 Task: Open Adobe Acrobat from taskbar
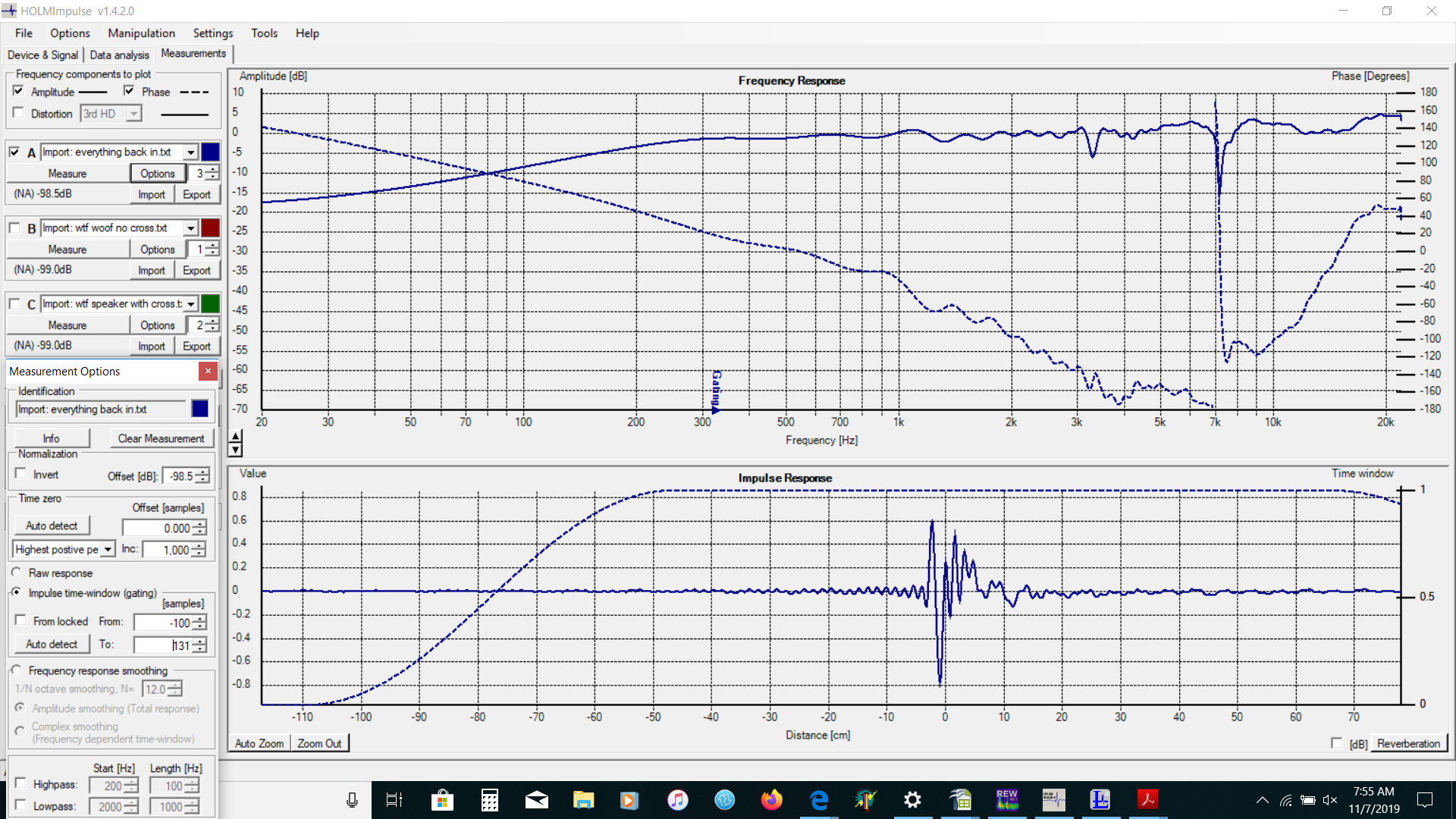pyautogui.click(x=1147, y=799)
